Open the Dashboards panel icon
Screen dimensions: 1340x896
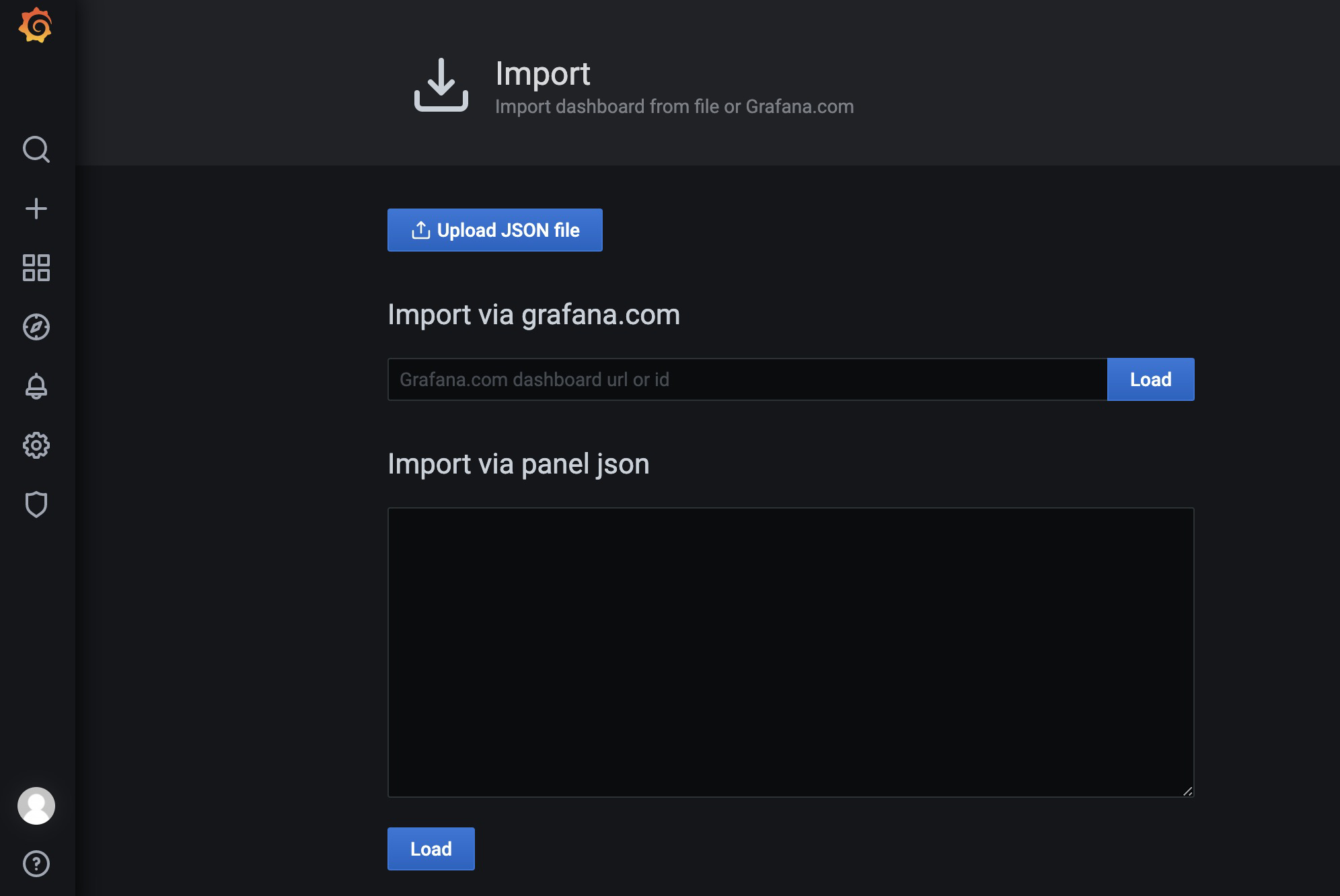pos(37,267)
